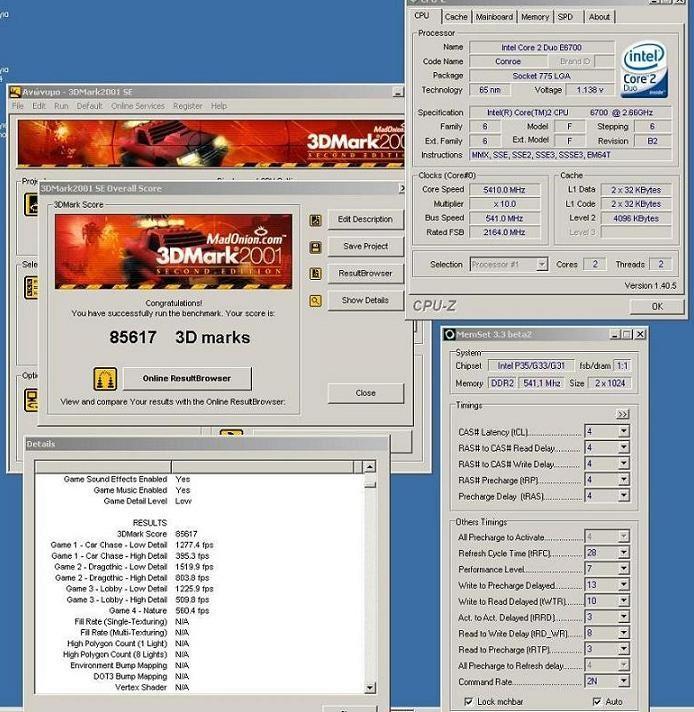Click the yellow Online ResultBrowser icon
694x712 pixels.
click(x=105, y=379)
